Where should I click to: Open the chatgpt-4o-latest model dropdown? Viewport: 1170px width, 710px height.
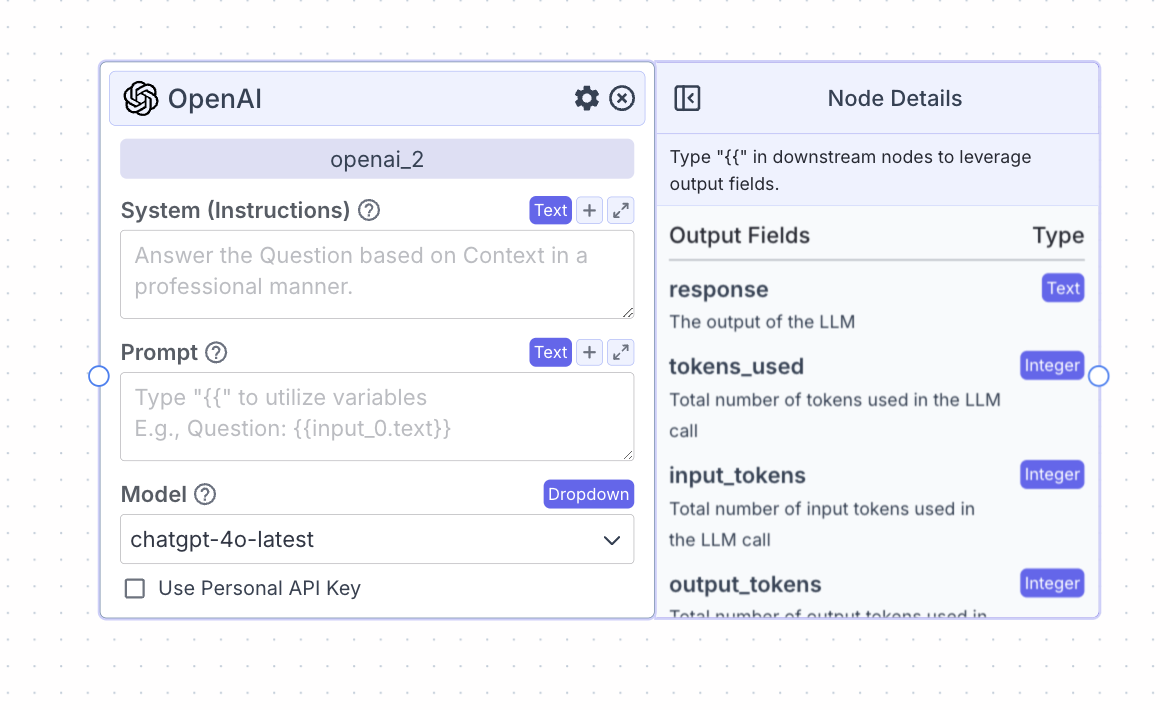pos(377,539)
